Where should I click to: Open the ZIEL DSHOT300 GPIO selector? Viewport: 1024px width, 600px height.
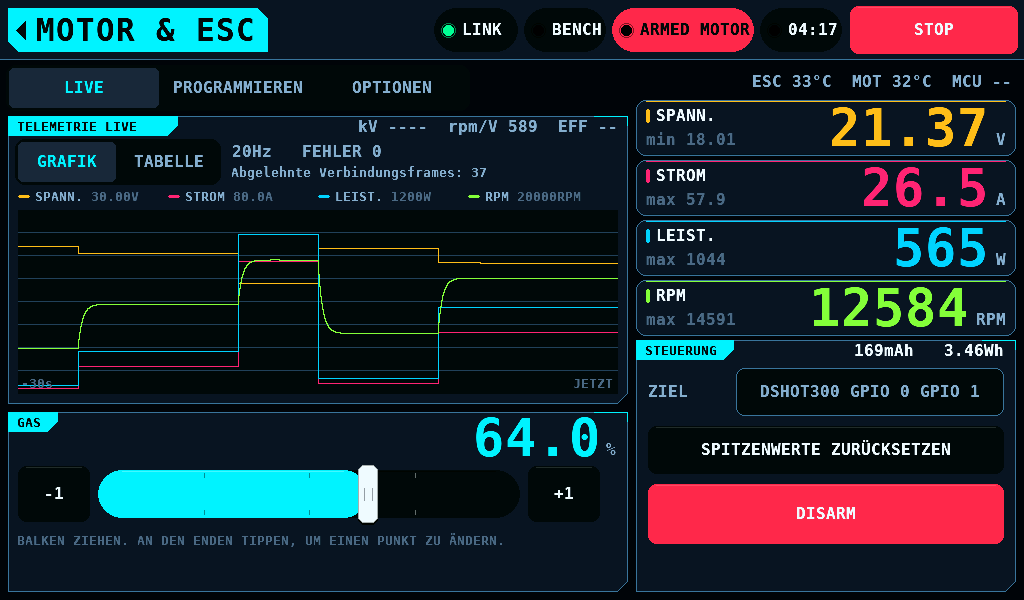869,392
